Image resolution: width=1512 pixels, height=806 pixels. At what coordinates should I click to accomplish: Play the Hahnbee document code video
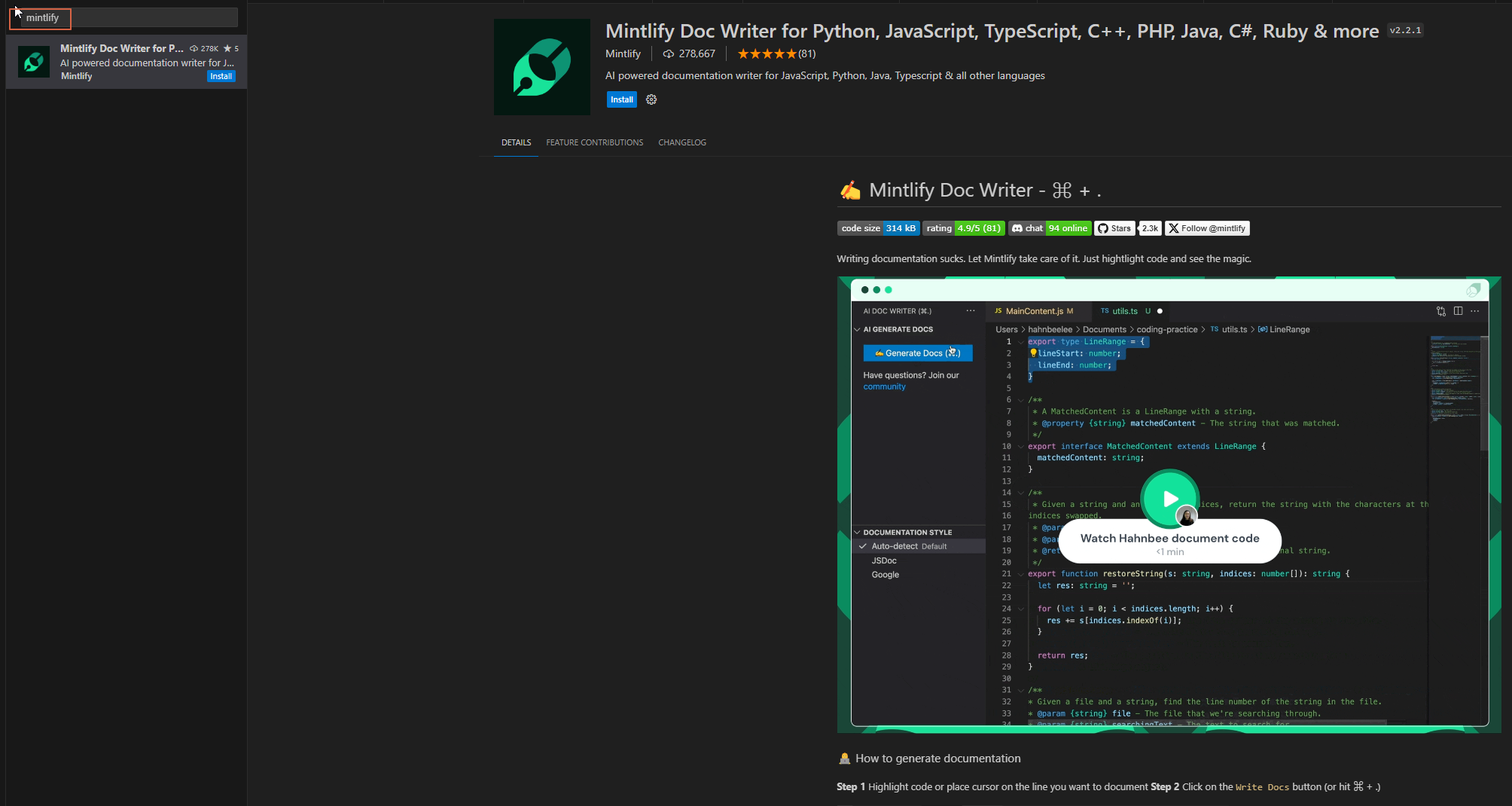pyautogui.click(x=1169, y=499)
